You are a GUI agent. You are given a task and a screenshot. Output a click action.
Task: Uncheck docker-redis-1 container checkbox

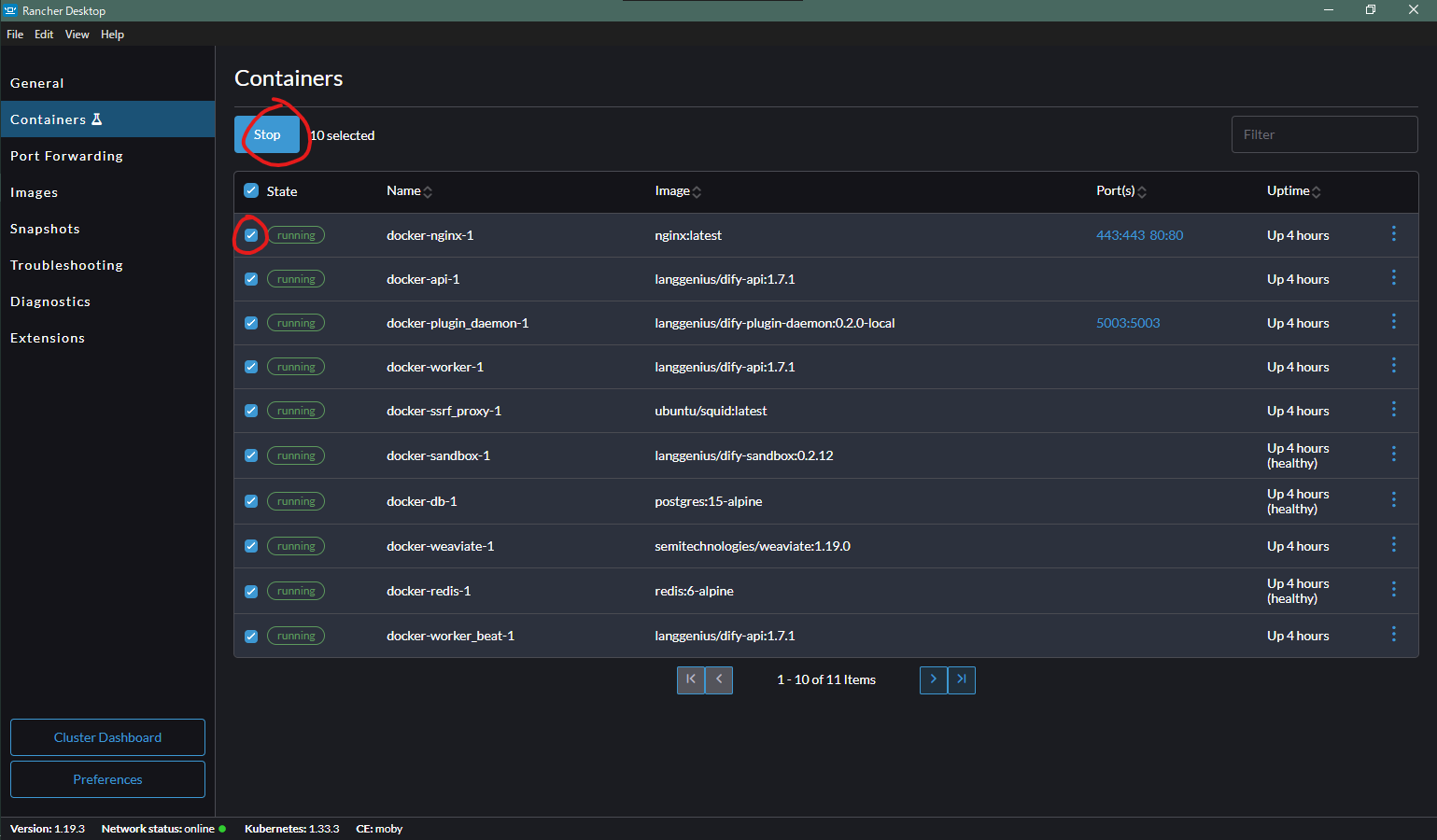[251, 591]
